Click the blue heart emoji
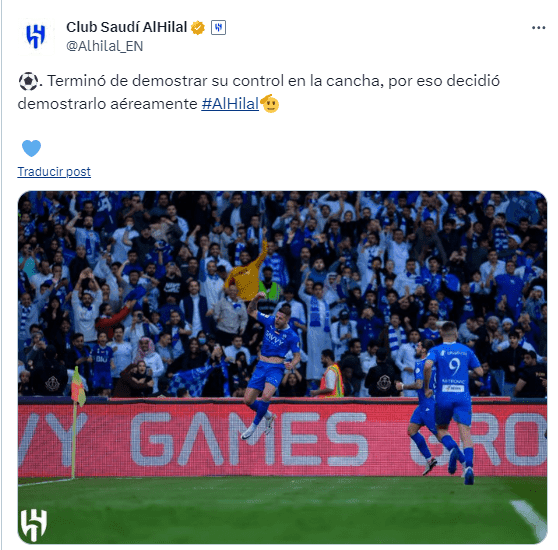Image resolution: width=558 pixels, height=550 pixels. click(x=31, y=148)
